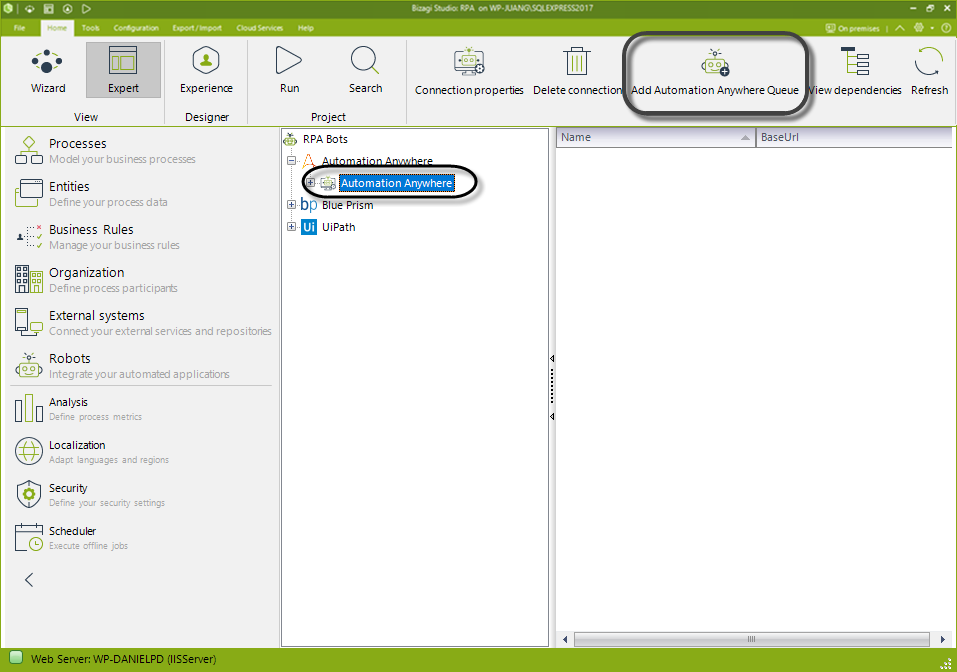
Task: Open Connection properties
Action: point(469,71)
